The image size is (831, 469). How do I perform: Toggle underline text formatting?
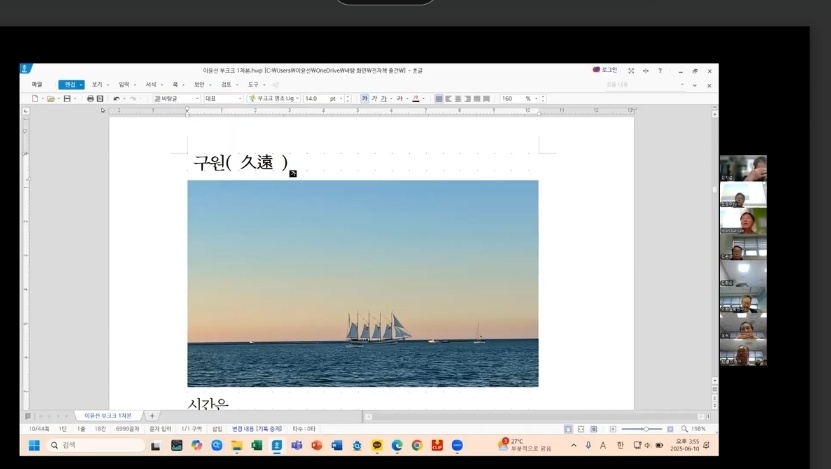tap(386, 99)
